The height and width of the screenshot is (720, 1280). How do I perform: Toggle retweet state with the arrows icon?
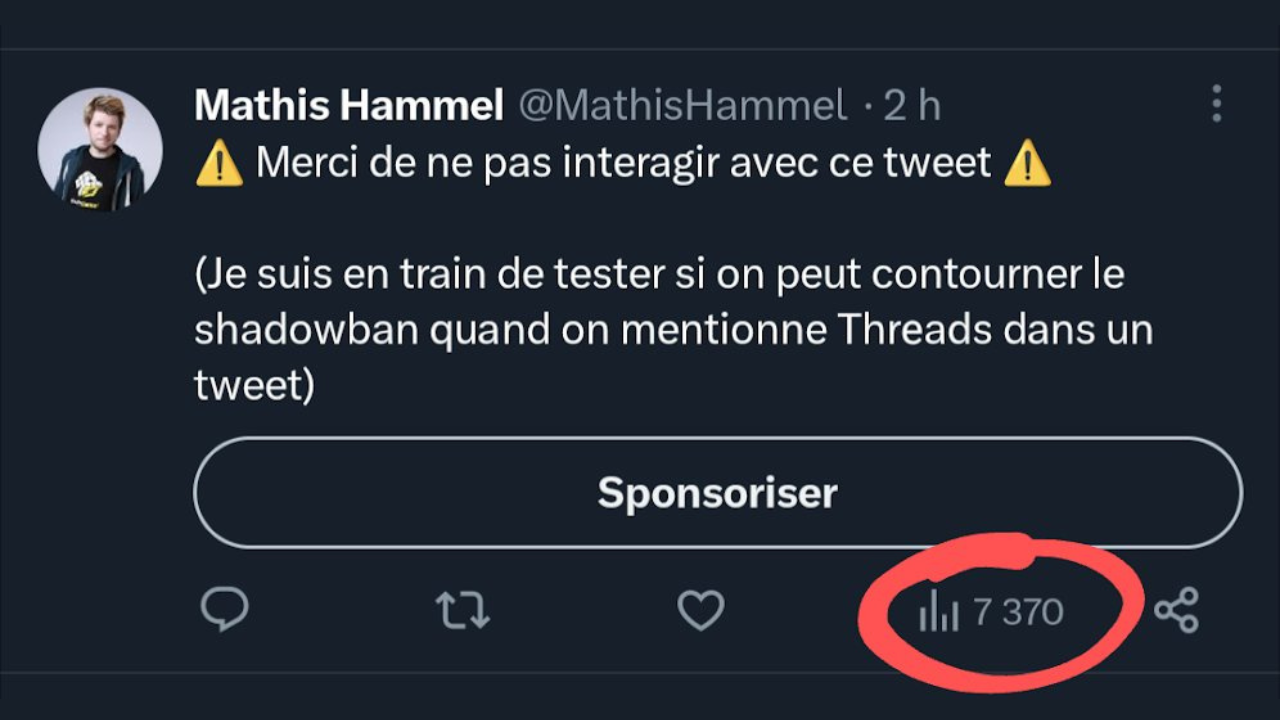pos(463,612)
